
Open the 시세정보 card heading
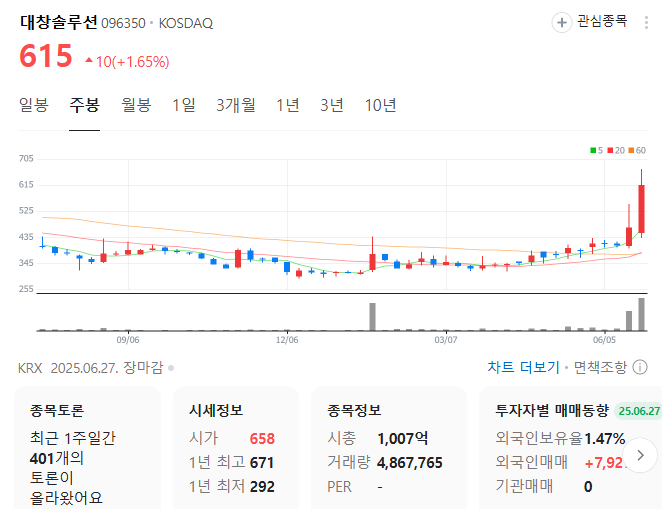(216, 410)
